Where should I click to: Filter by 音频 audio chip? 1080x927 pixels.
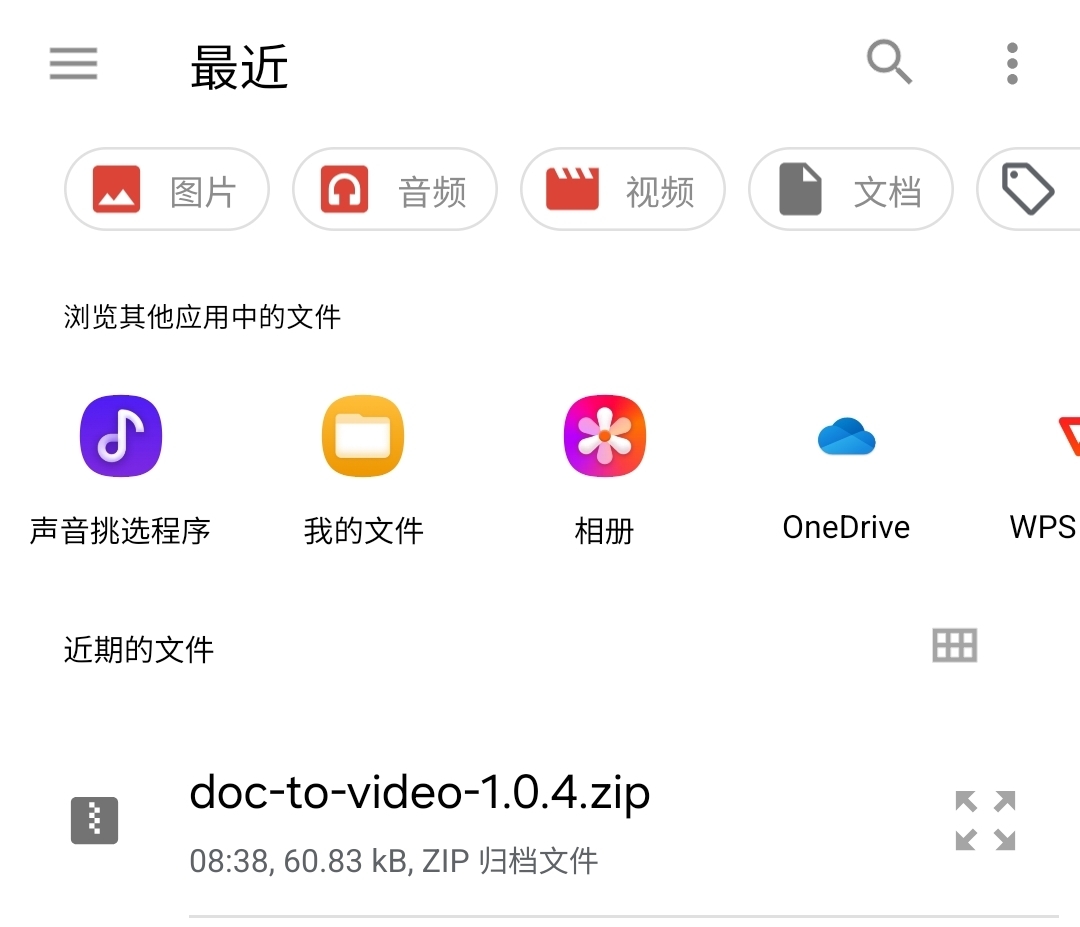click(x=395, y=189)
